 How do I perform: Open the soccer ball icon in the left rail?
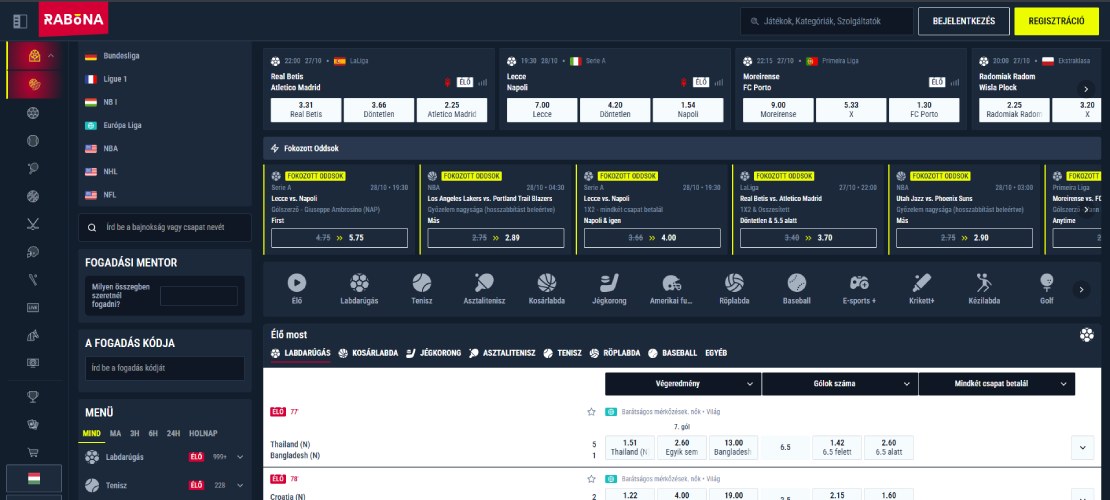pos(33,113)
